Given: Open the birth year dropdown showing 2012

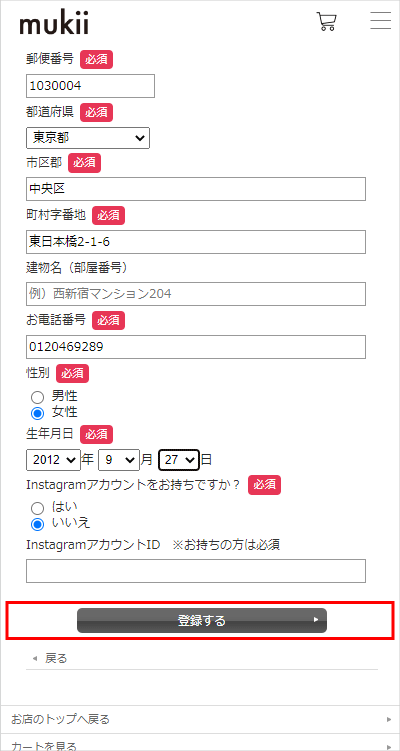Looking at the screenshot, I should [53, 460].
